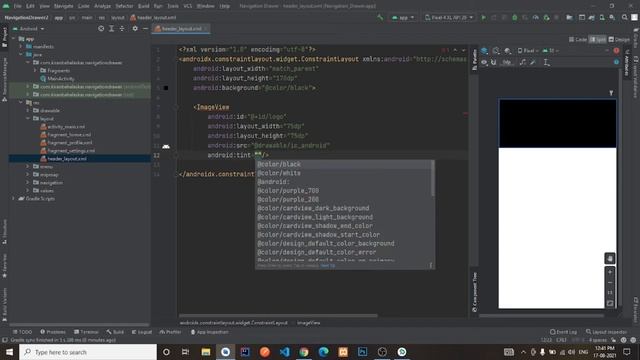Image resolution: width=640 pixels, height=360 pixels.
Task: Open the Pixel 4 XL device dropdown
Action: pos(449,18)
